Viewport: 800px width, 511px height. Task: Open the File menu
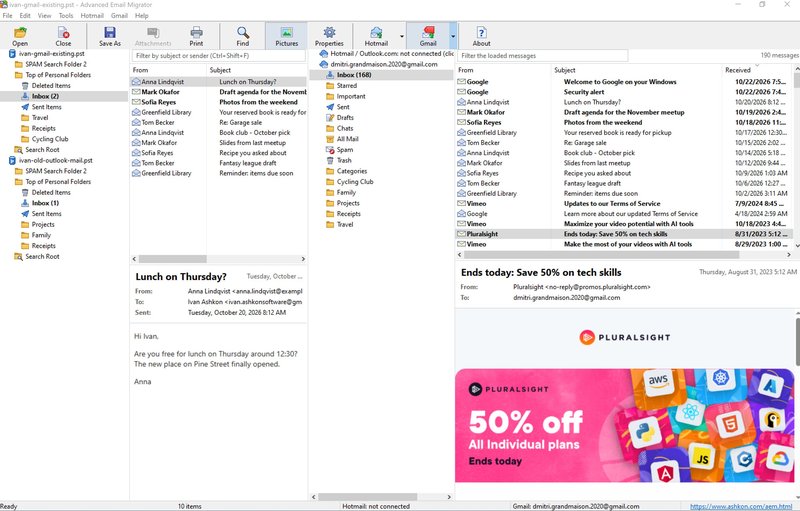point(8,16)
